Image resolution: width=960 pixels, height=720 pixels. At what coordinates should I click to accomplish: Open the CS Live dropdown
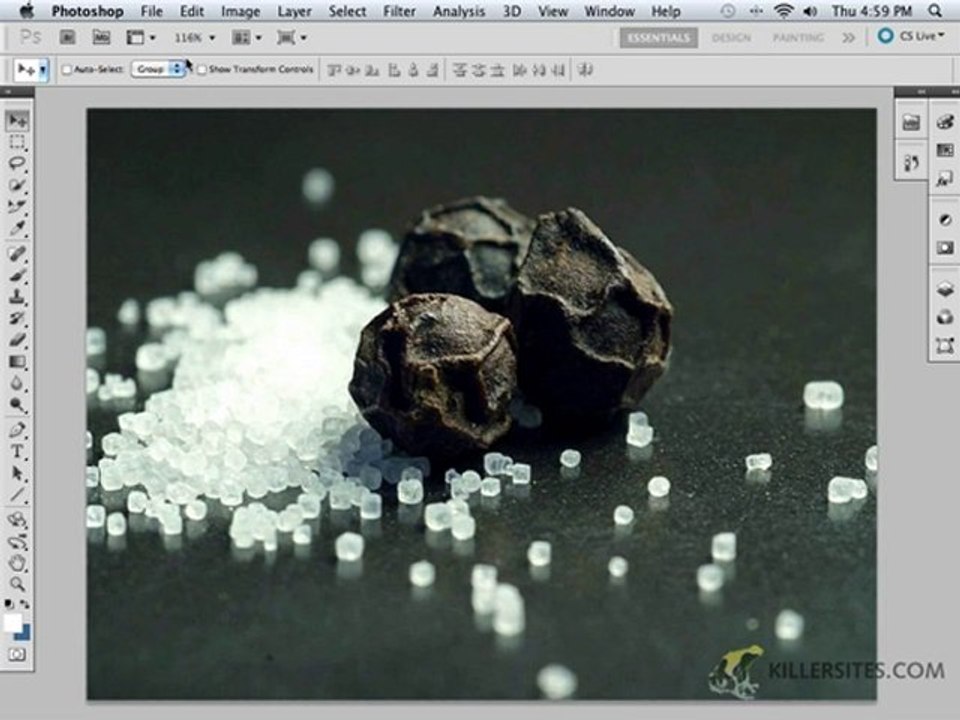911,36
